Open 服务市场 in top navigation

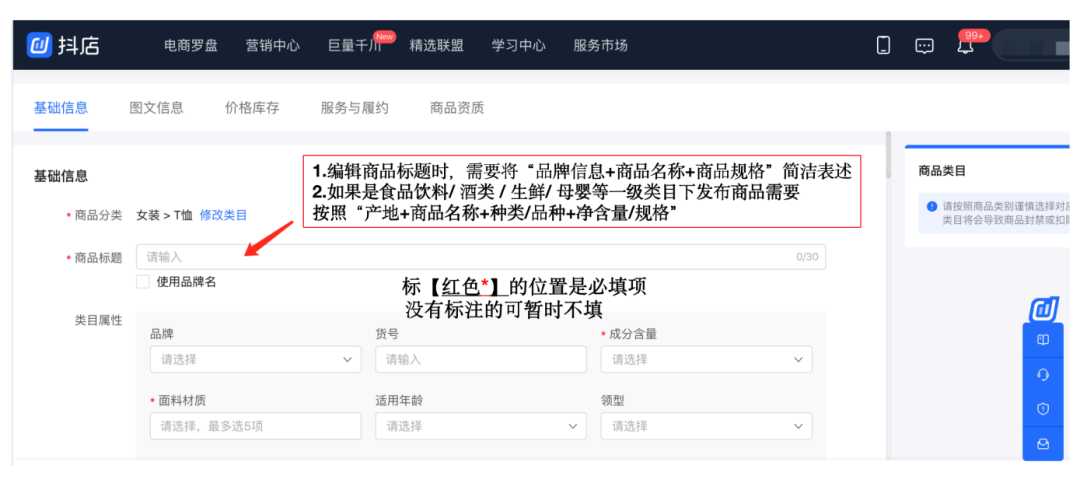601,45
